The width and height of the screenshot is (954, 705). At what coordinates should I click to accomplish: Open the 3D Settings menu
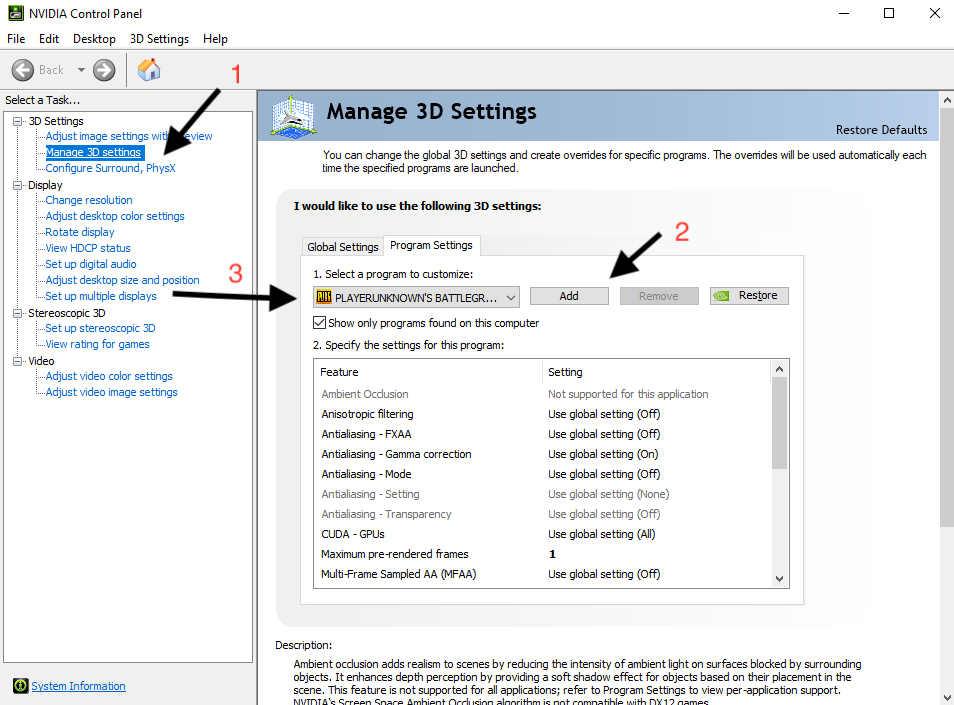pos(159,39)
